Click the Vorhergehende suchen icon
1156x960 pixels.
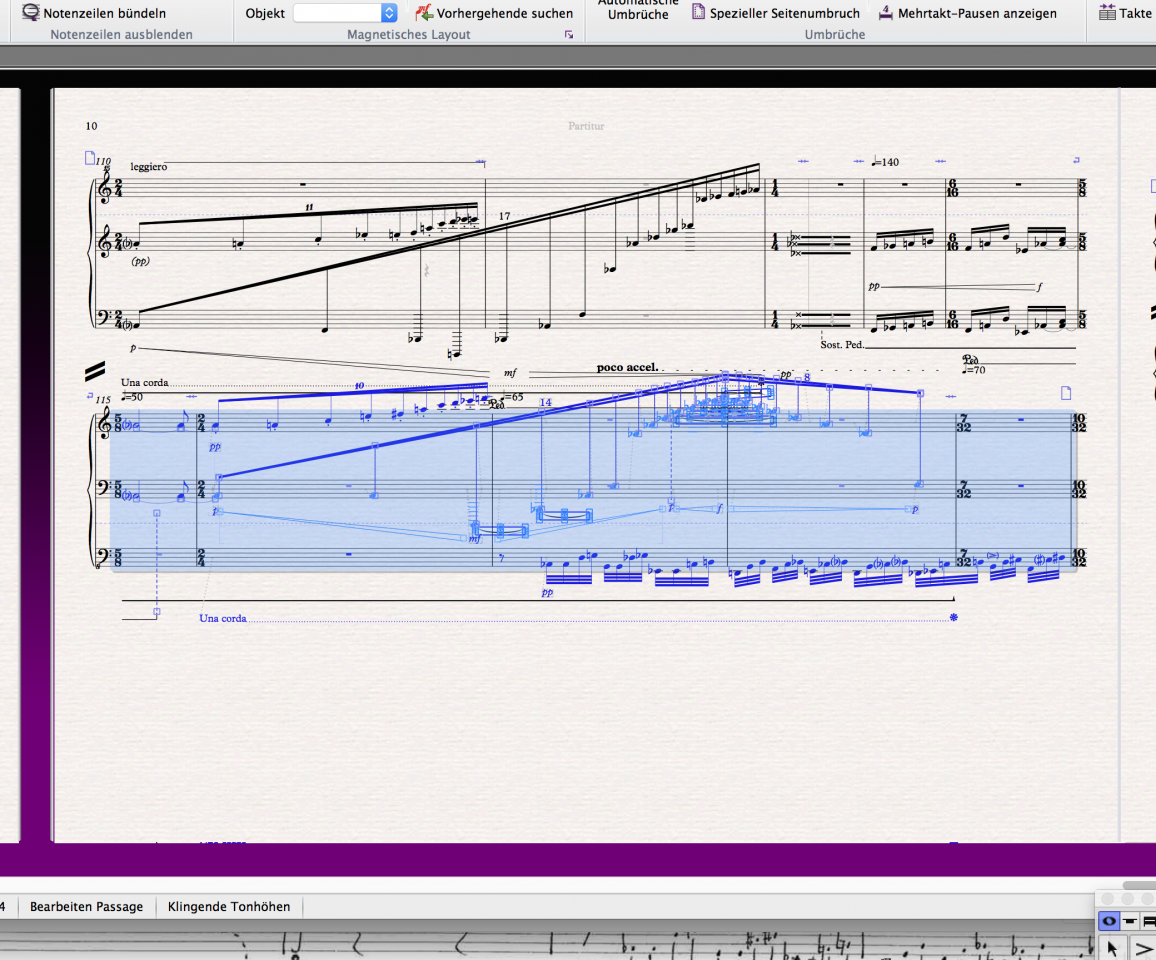pos(423,13)
